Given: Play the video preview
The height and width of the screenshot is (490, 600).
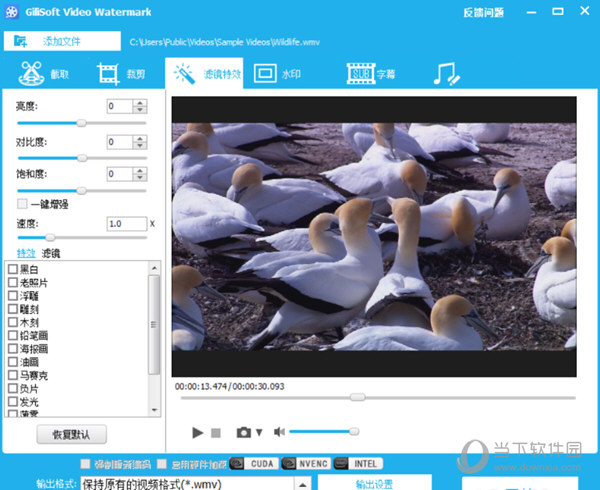Looking at the screenshot, I should pyautogui.click(x=197, y=433).
